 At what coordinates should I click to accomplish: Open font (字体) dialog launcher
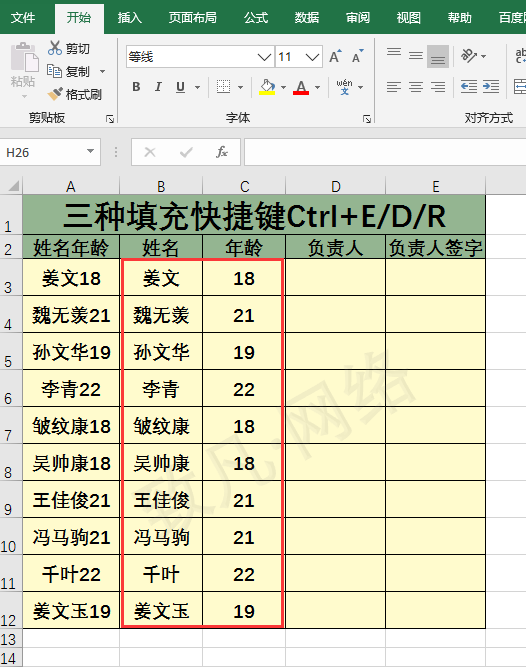click(367, 119)
